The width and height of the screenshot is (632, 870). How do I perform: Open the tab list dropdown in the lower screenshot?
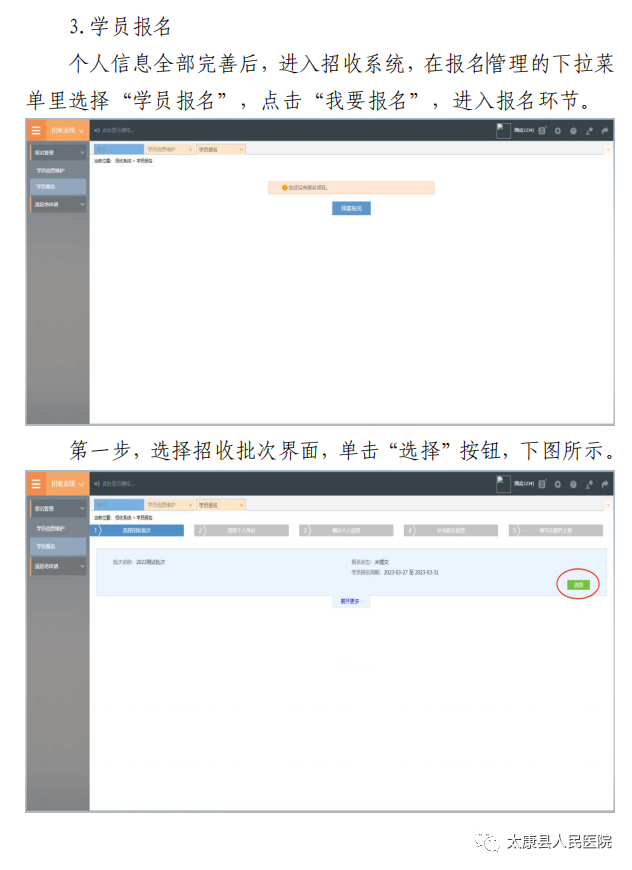pos(608,505)
